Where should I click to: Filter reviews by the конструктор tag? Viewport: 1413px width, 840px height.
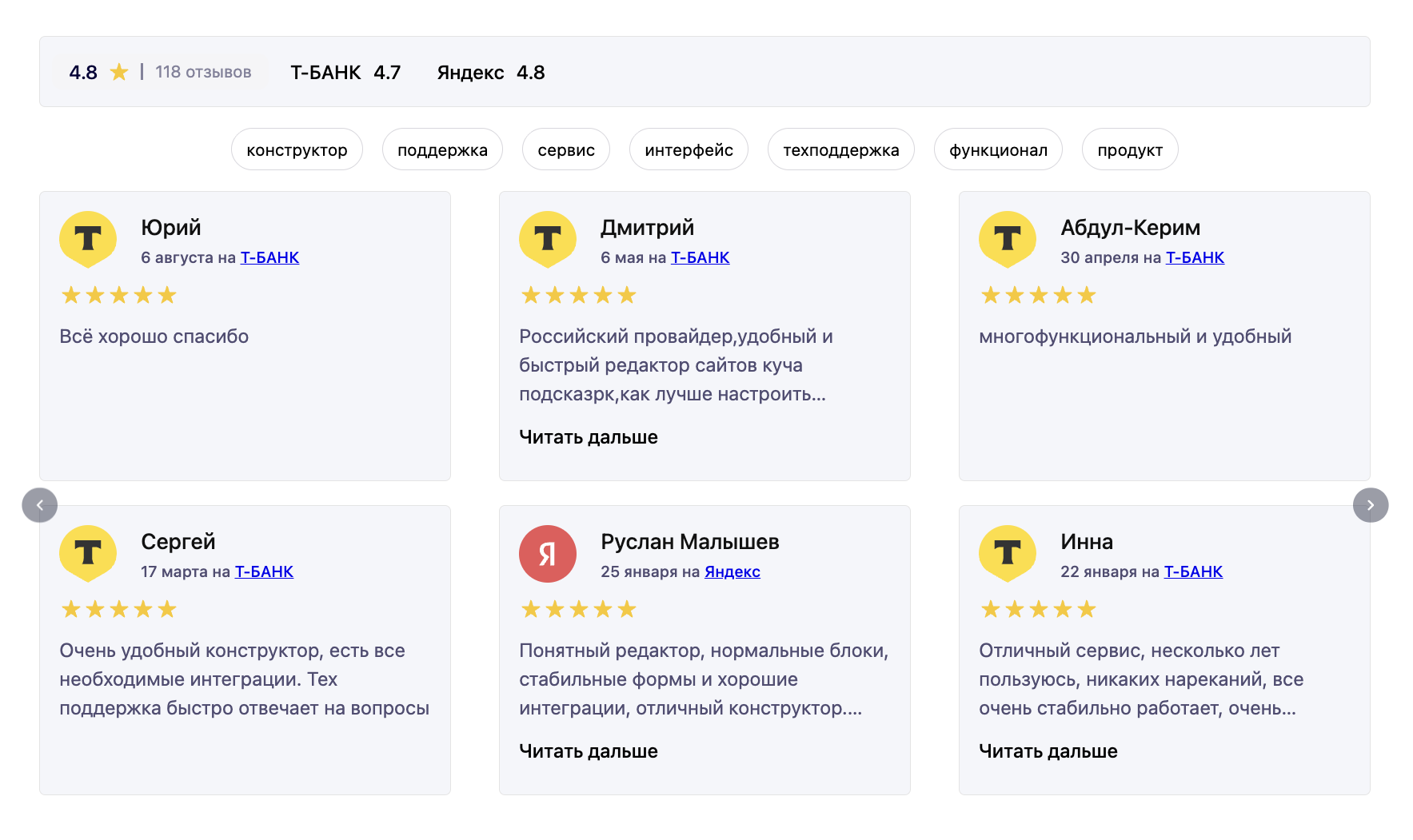pyautogui.click(x=297, y=150)
